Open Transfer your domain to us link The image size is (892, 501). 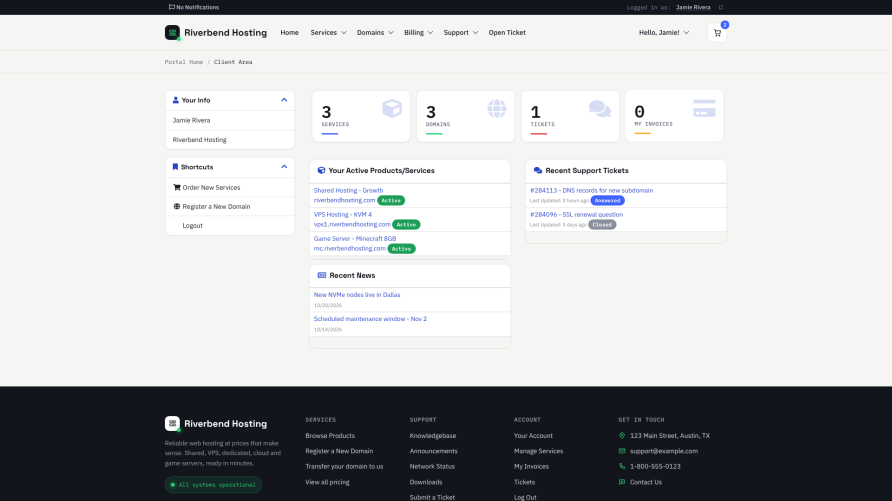[x=344, y=466]
